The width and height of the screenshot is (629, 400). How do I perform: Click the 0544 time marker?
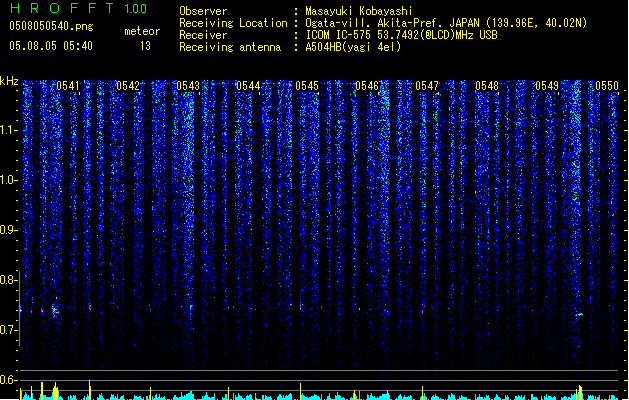coord(248,86)
